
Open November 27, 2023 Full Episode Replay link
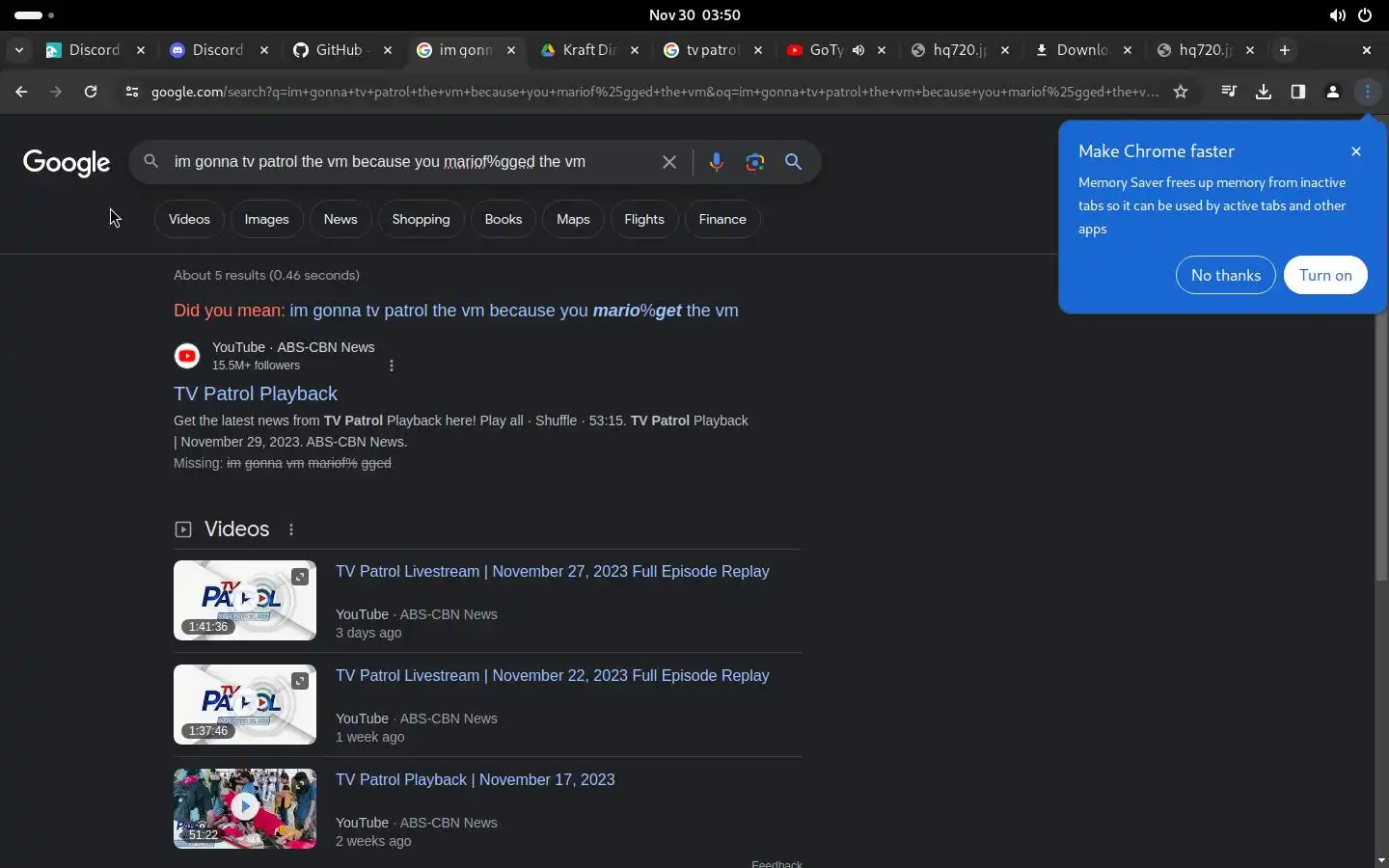tap(553, 571)
